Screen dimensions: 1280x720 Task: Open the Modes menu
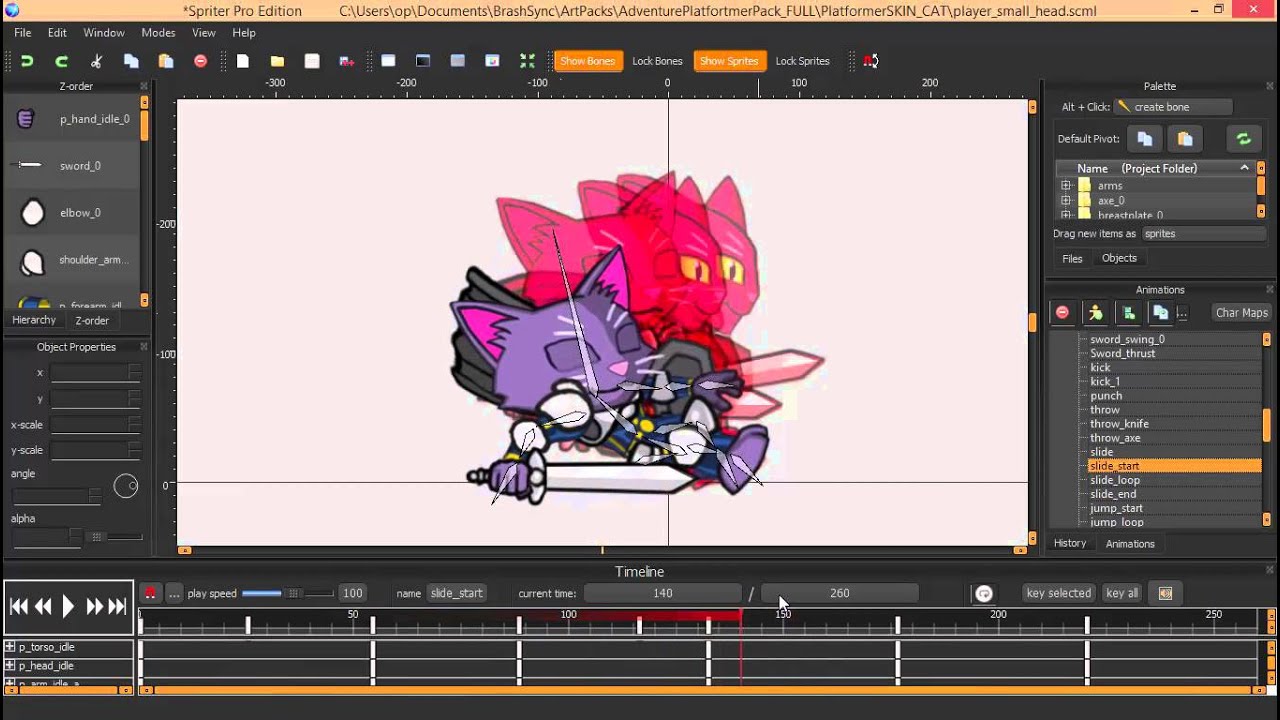[x=158, y=33]
